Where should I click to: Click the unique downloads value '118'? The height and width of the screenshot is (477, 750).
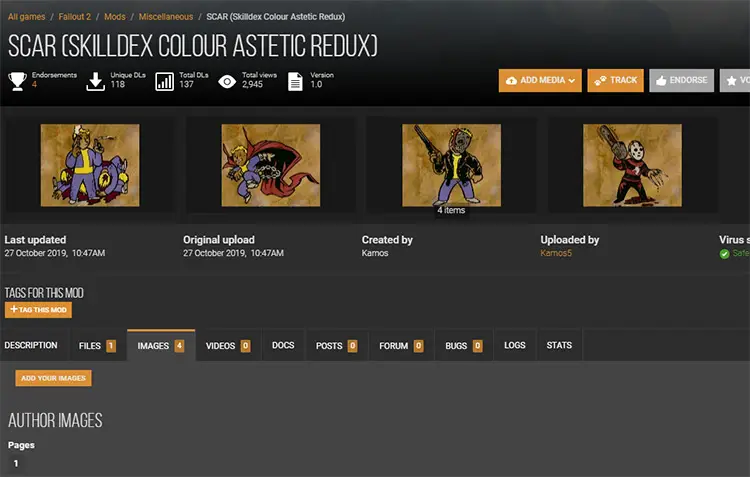coord(118,85)
